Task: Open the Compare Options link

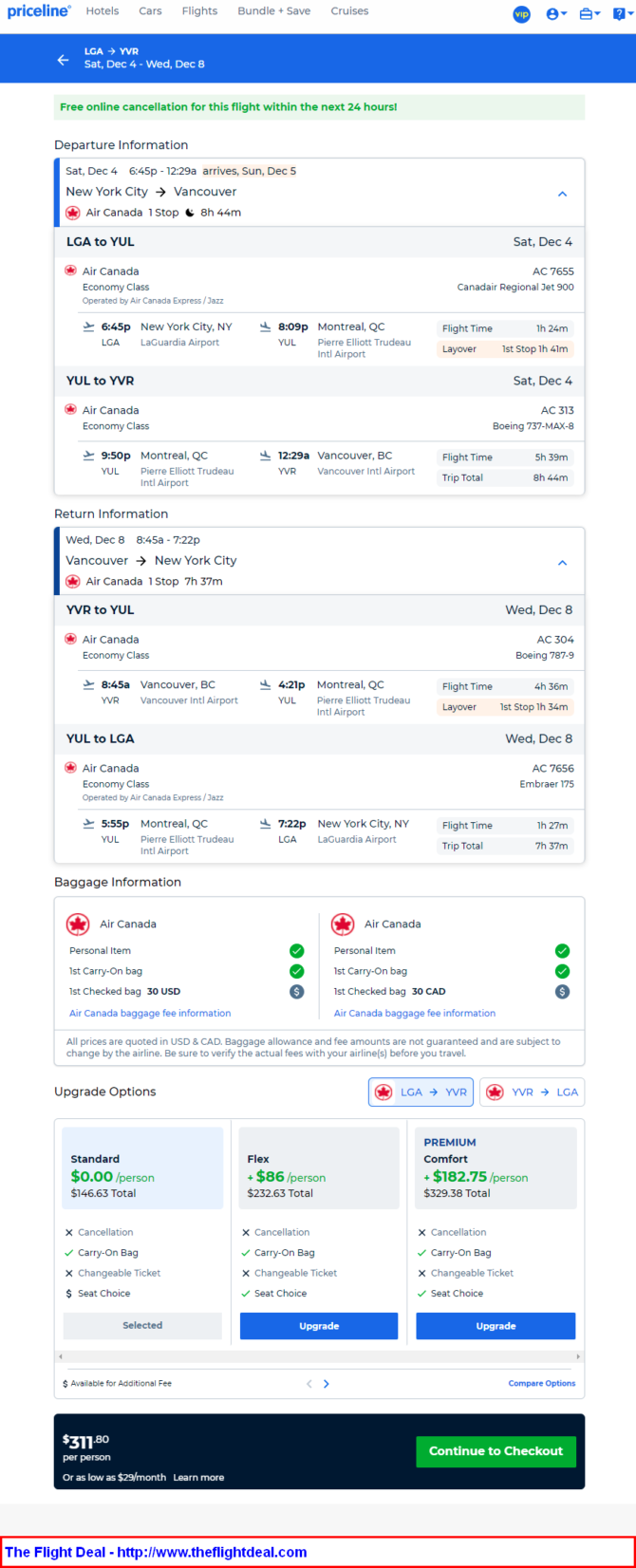Action: tap(541, 1384)
